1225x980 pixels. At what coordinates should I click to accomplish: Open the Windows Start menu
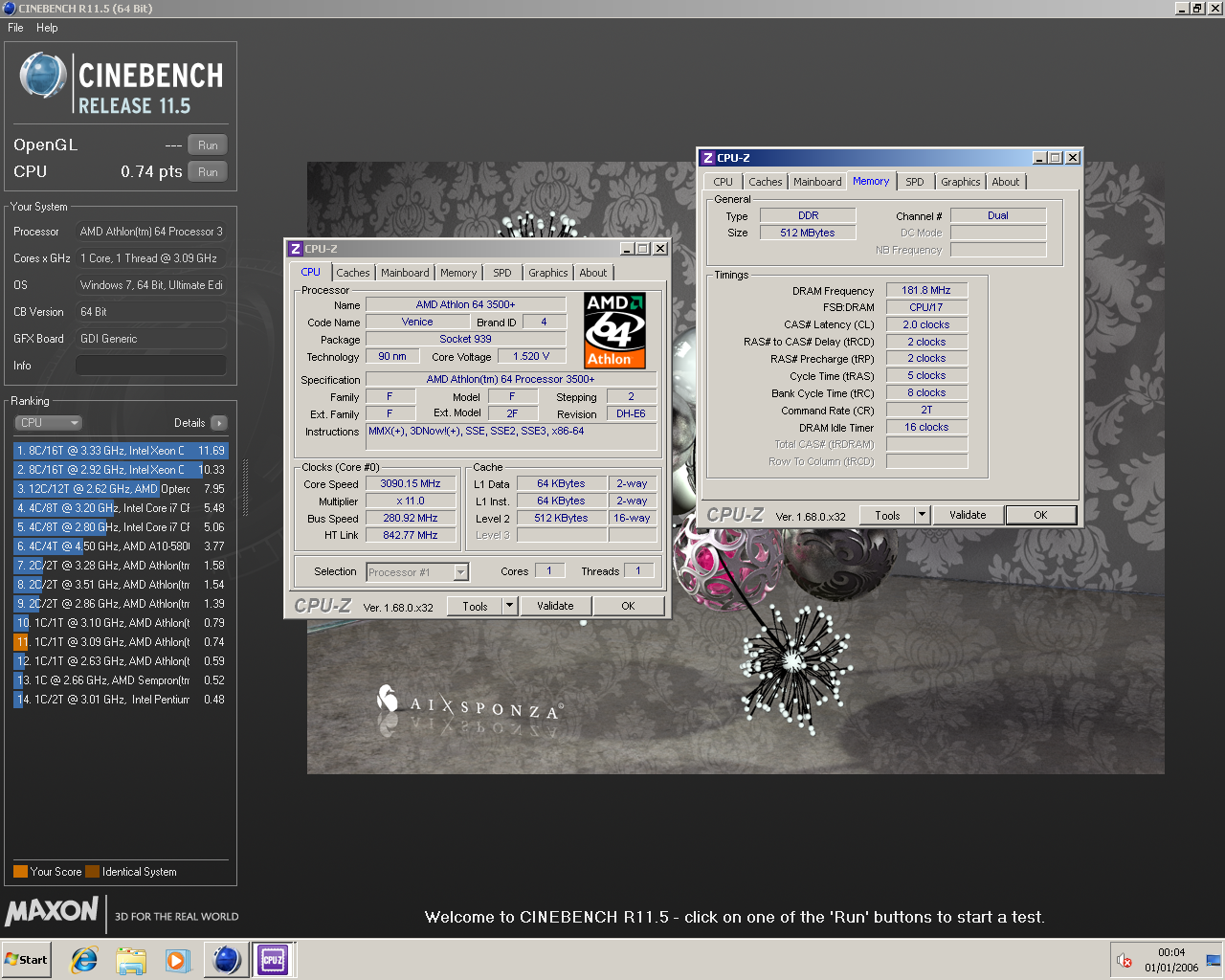coord(27,960)
